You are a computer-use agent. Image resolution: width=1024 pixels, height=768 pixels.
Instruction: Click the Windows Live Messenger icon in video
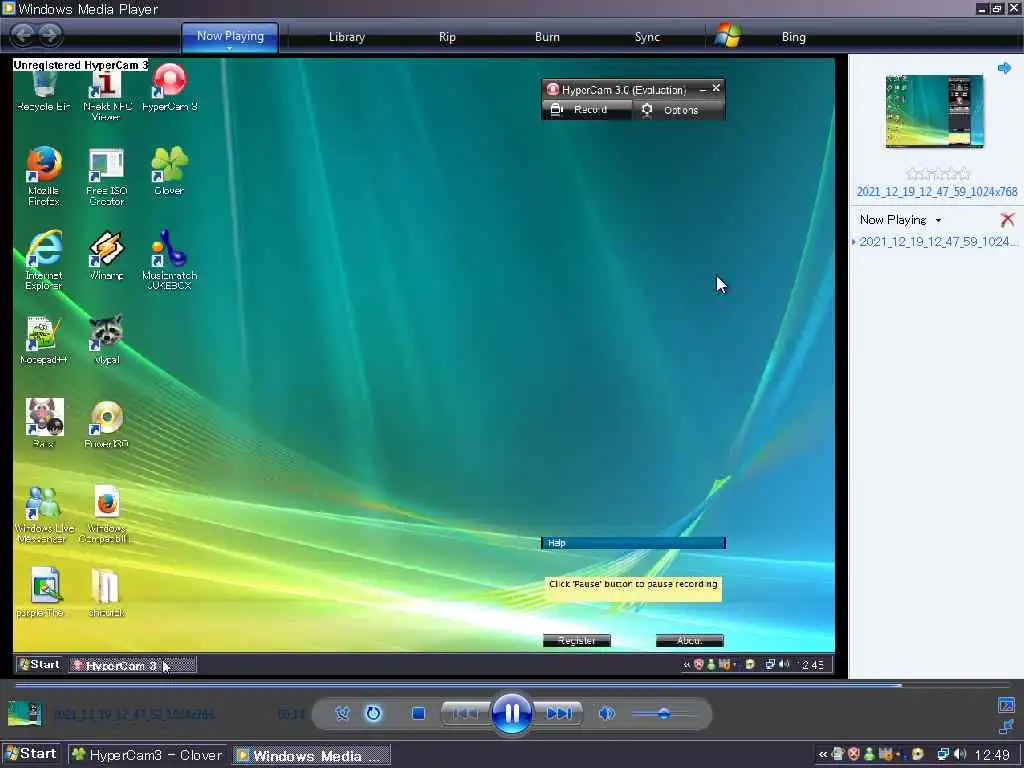44,515
